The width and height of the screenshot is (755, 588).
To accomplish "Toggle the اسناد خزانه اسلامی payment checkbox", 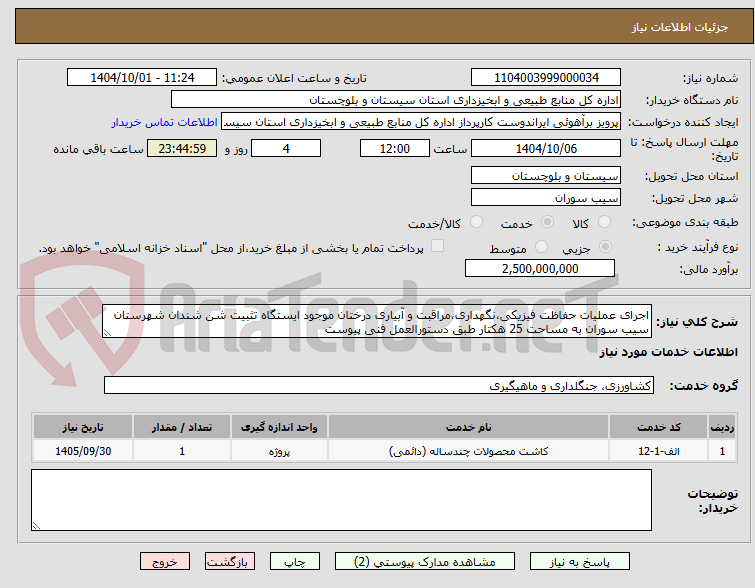I will point(437,246).
